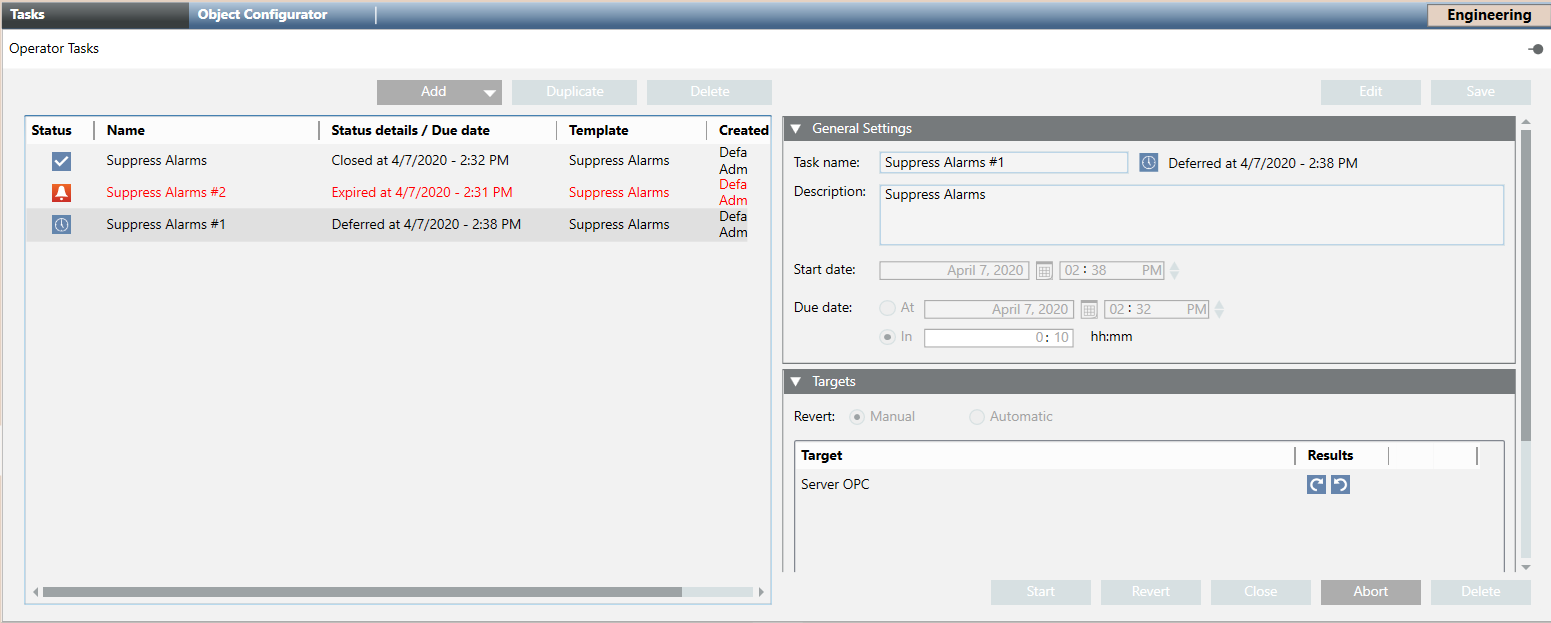Select the Automatic revert radio button
Viewport: 1551px width, 623px height.
pyautogui.click(x=977, y=417)
